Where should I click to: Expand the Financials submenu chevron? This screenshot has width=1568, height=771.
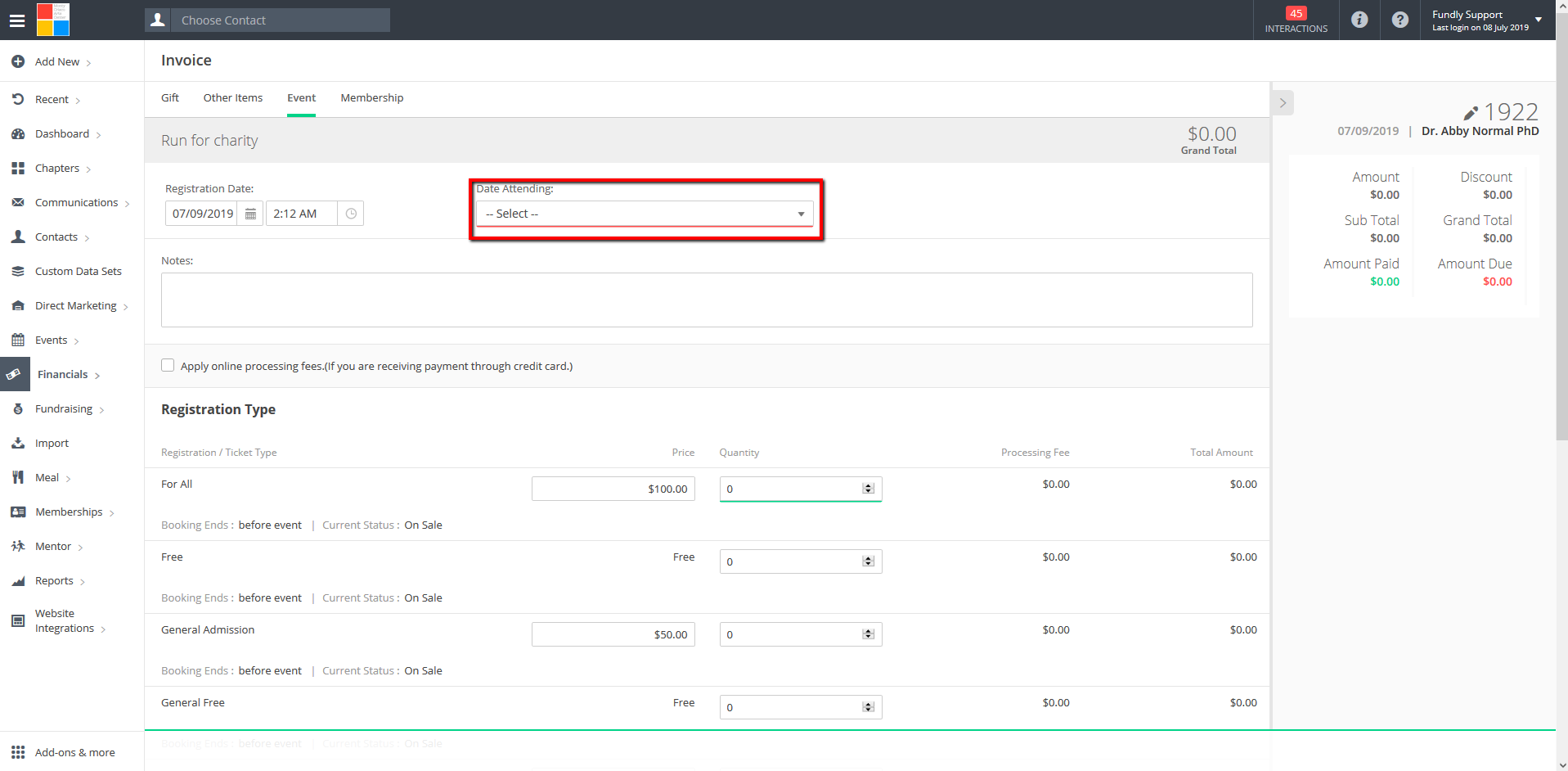point(97,376)
